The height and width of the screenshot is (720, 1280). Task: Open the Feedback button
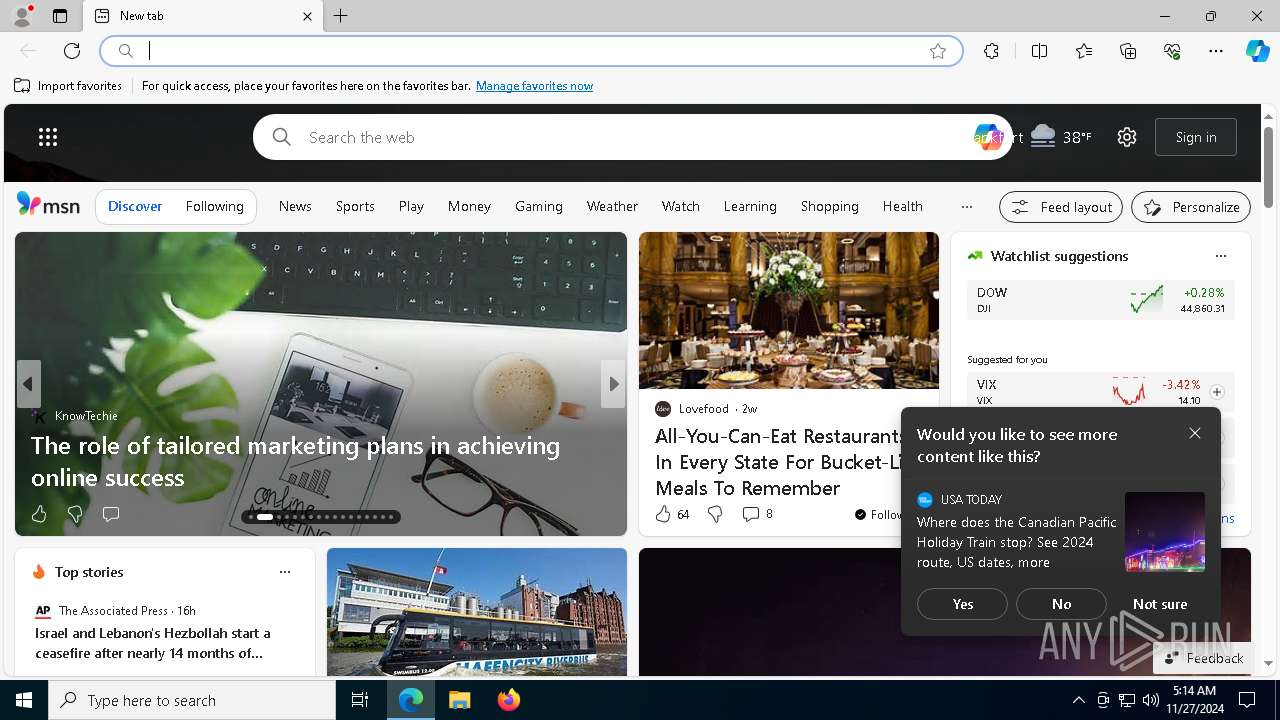[1204, 658]
